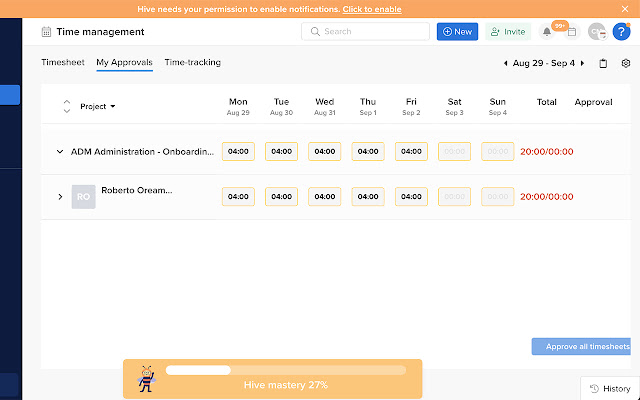Open the user profile avatar
640x400 pixels.
tap(597, 32)
